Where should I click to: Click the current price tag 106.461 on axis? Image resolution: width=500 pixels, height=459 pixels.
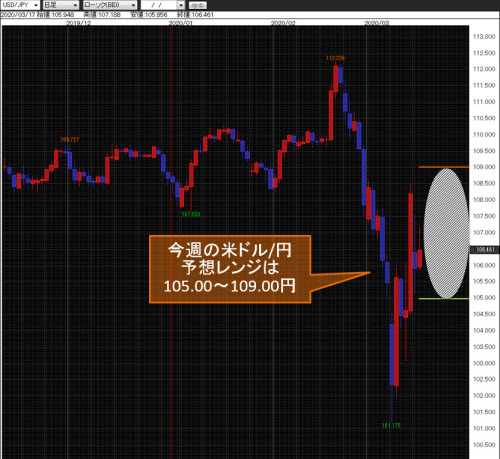point(485,249)
